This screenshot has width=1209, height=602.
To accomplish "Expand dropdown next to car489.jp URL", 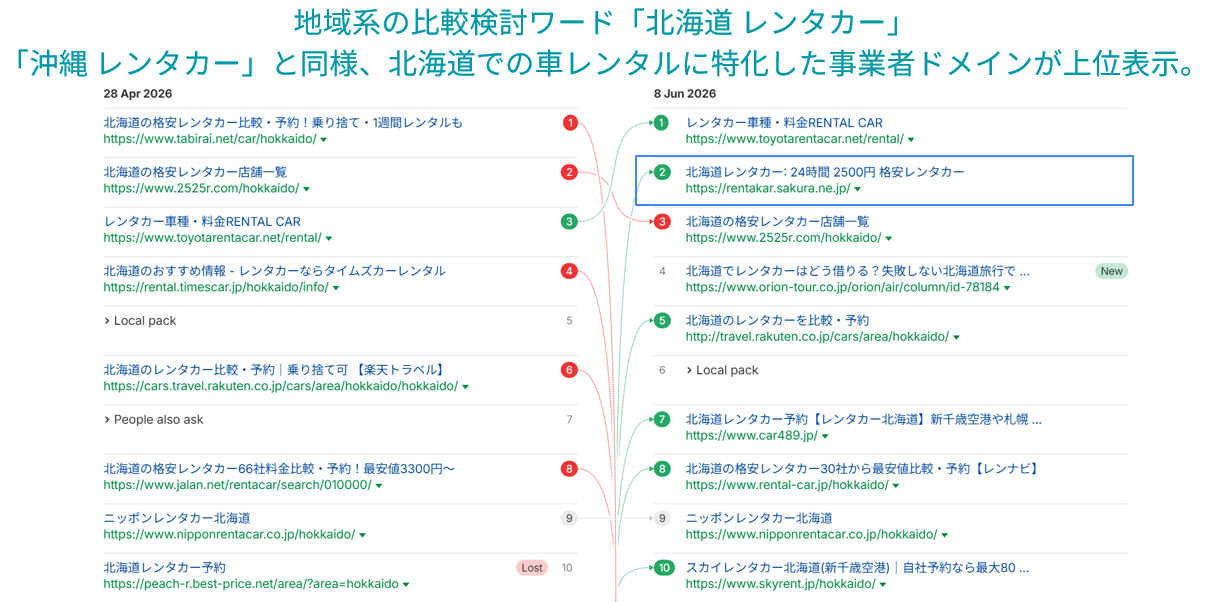I will pyautogui.click(x=825, y=437).
